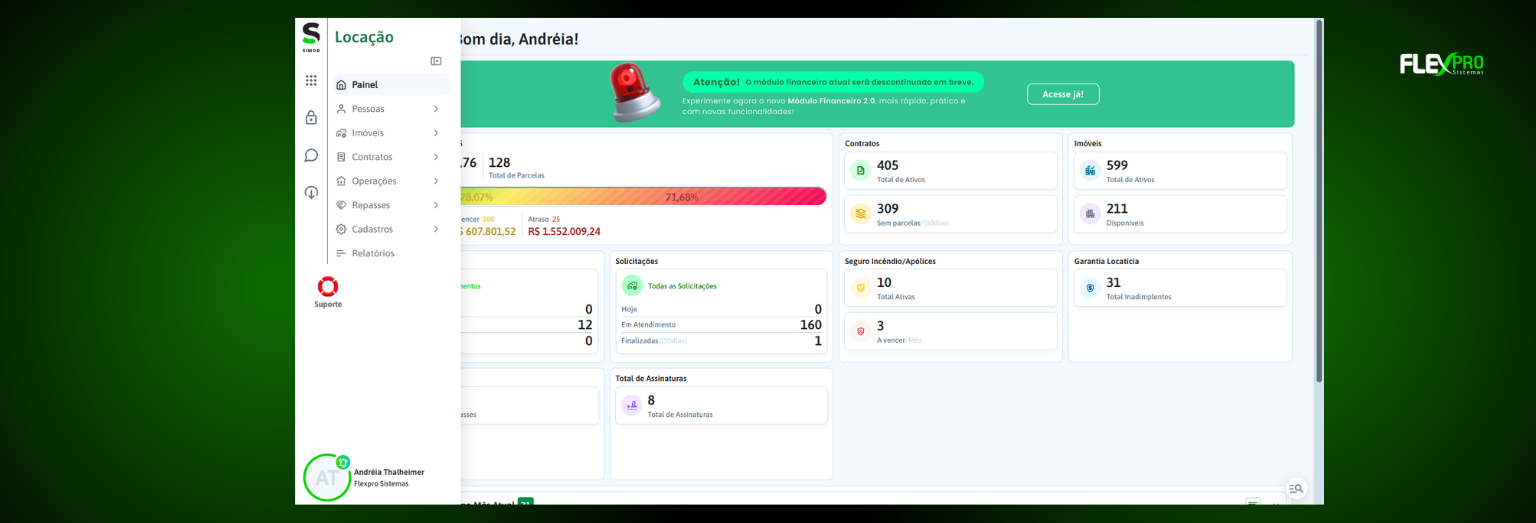Click the Finalizadas (30dias) row
Screen dimensions: 1536x523
click(x=721, y=341)
